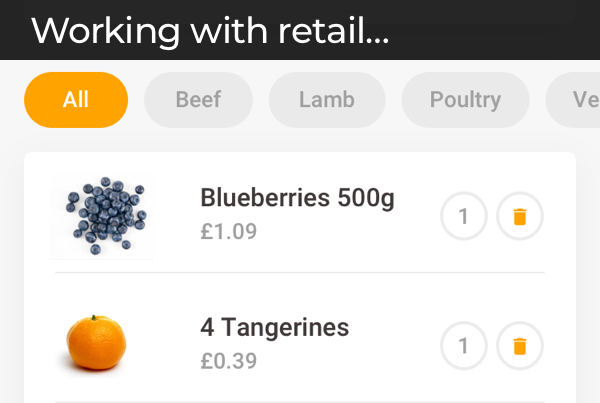Show only Poultry products
This screenshot has width=600, height=403.
(x=465, y=100)
